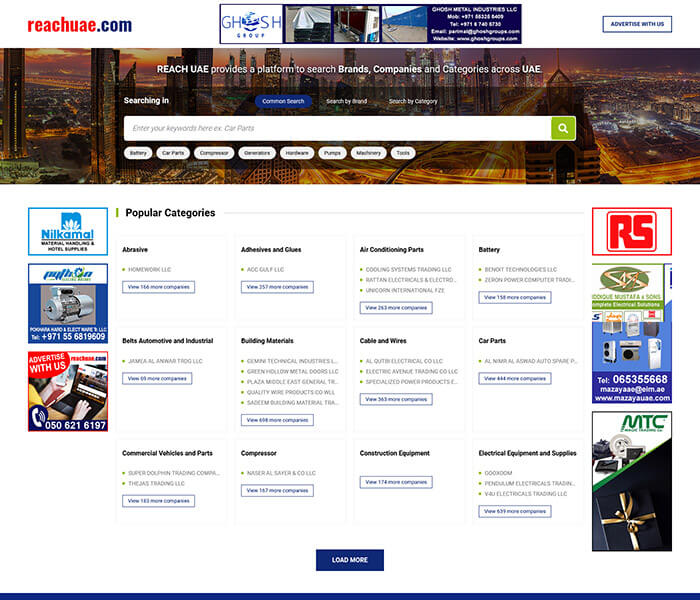Open V4U ELECTRICALS TRADING LLC link
The width and height of the screenshot is (700, 600).
pos(526,494)
